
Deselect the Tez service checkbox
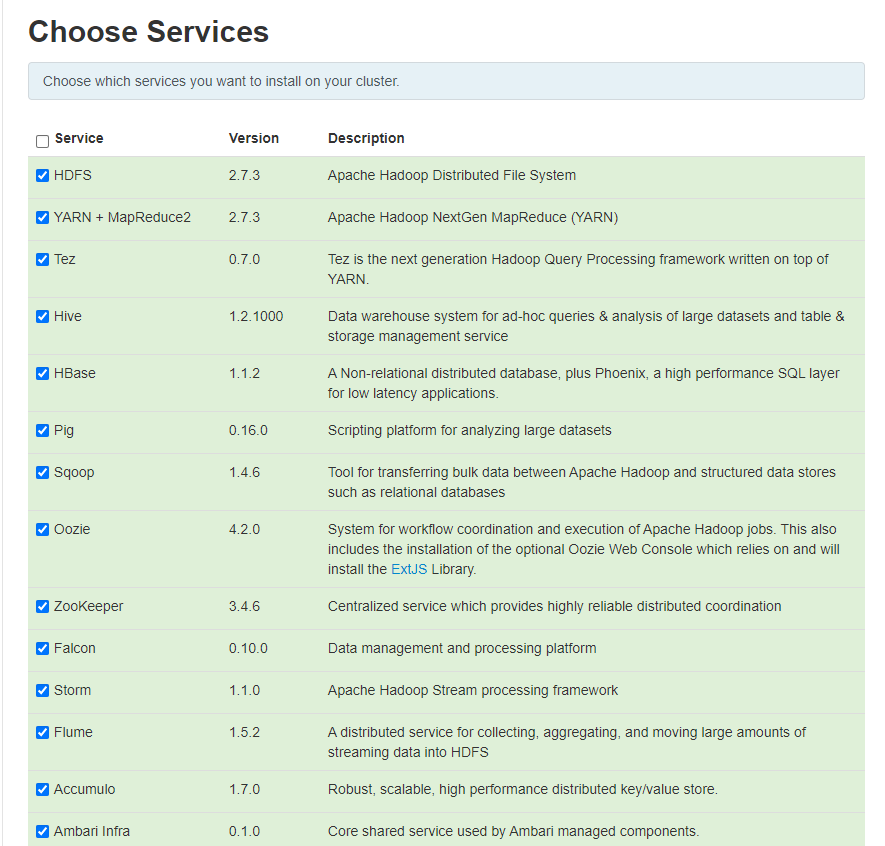(42, 260)
